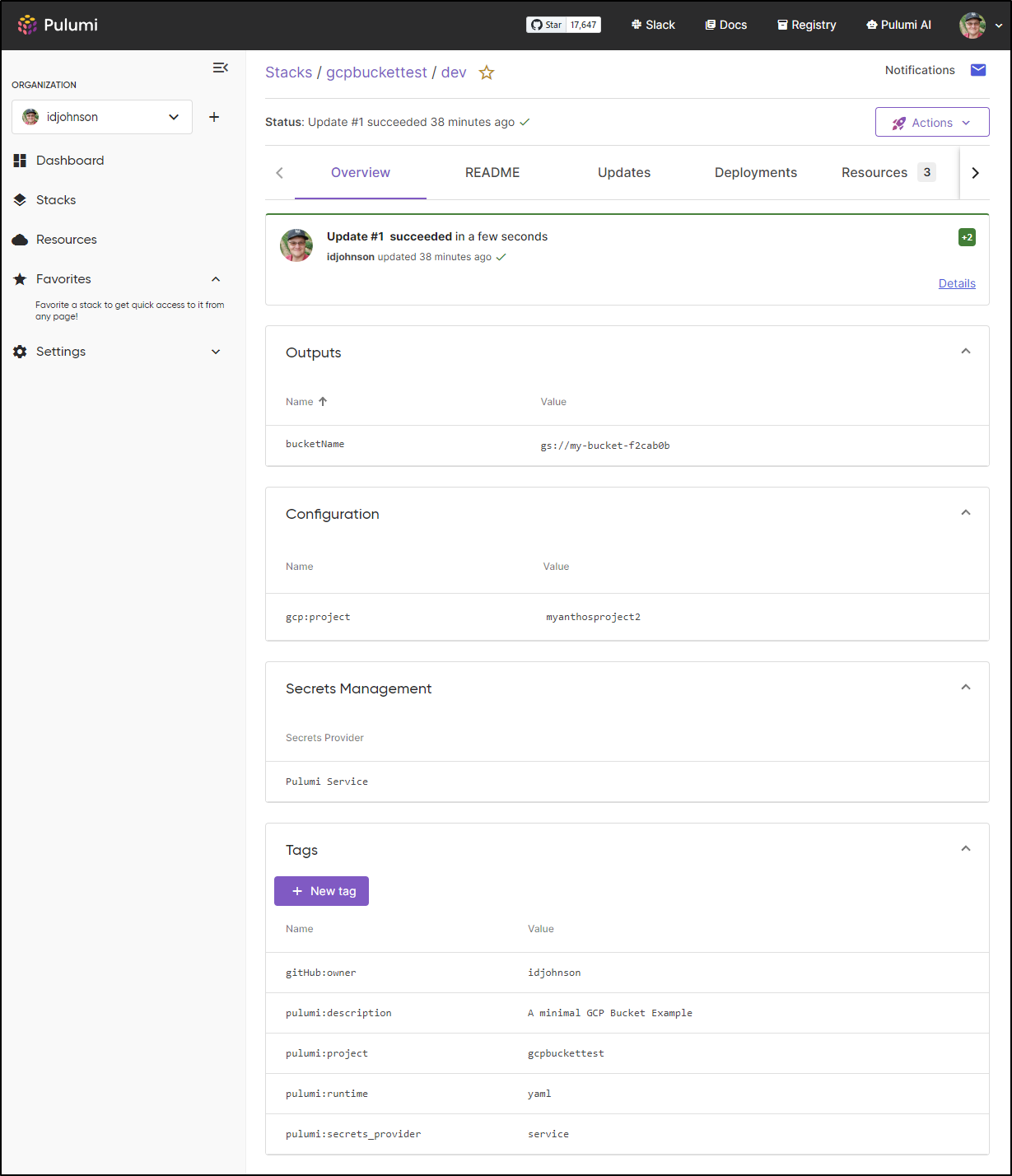The image size is (1012, 1176).
Task: Open Dashboard from the sidebar
Action: tap(70, 161)
